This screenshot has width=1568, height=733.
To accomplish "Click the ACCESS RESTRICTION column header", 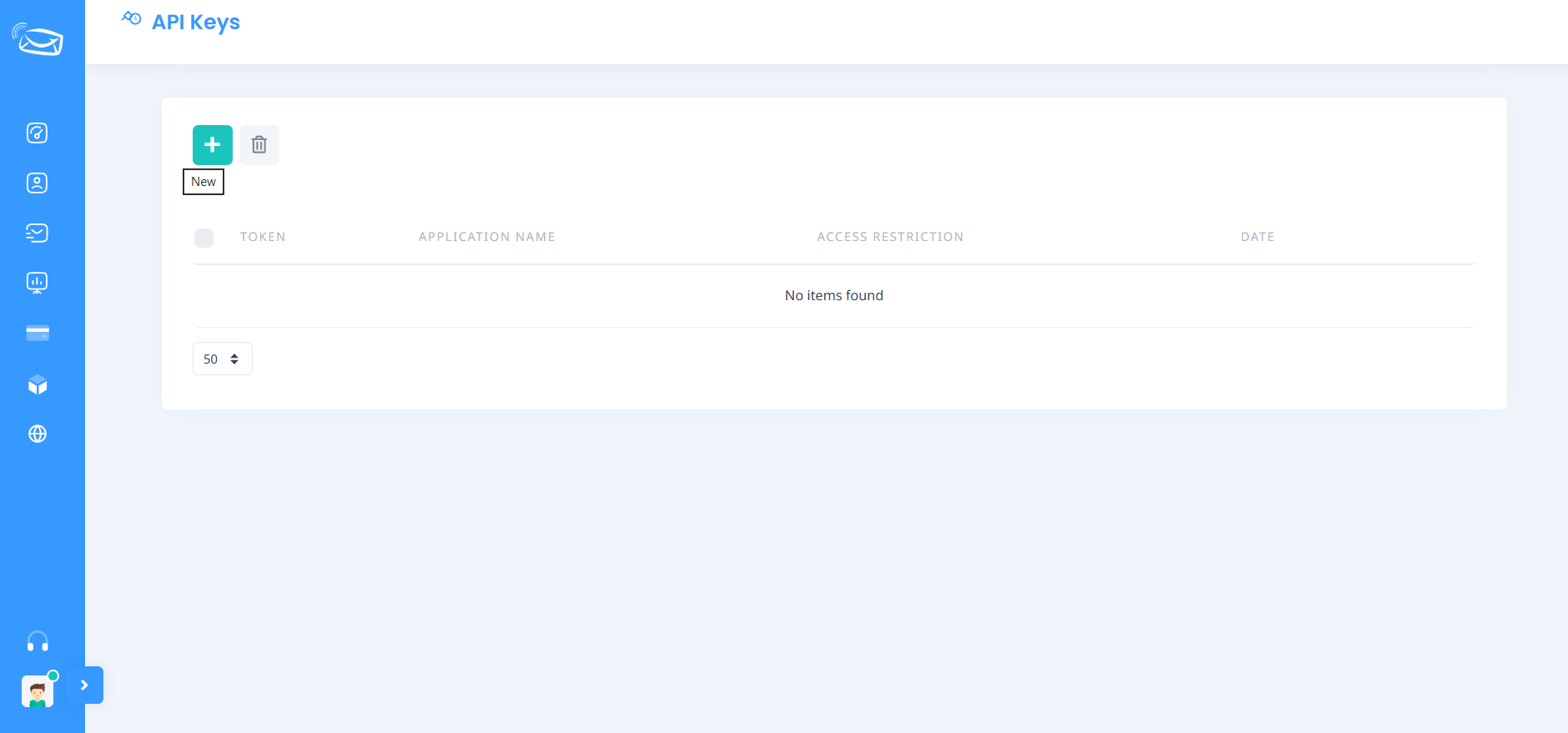I will pos(890,237).
